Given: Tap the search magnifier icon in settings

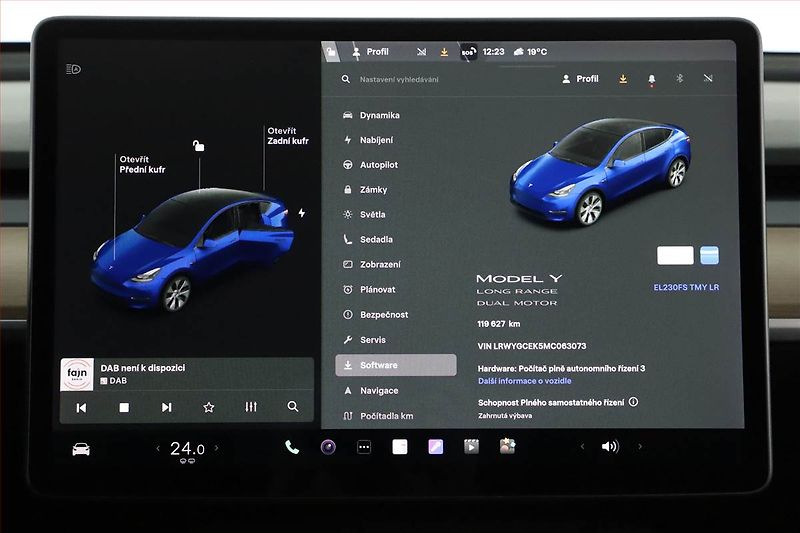Looking at the screenshot, I should 346,80.
